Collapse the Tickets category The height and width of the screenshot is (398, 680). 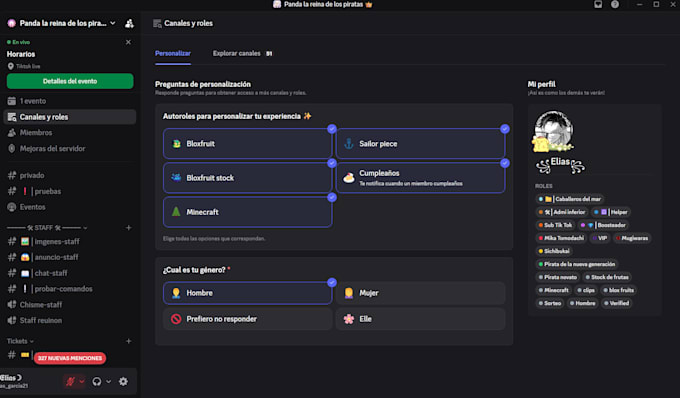tap(20, 341)
